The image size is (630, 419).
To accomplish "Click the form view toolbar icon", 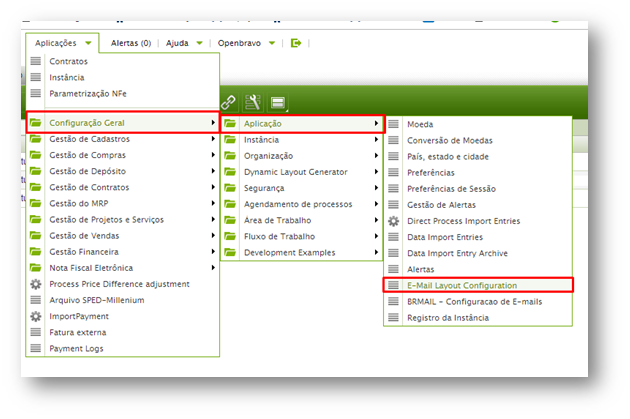I will [x=277, y=102].
